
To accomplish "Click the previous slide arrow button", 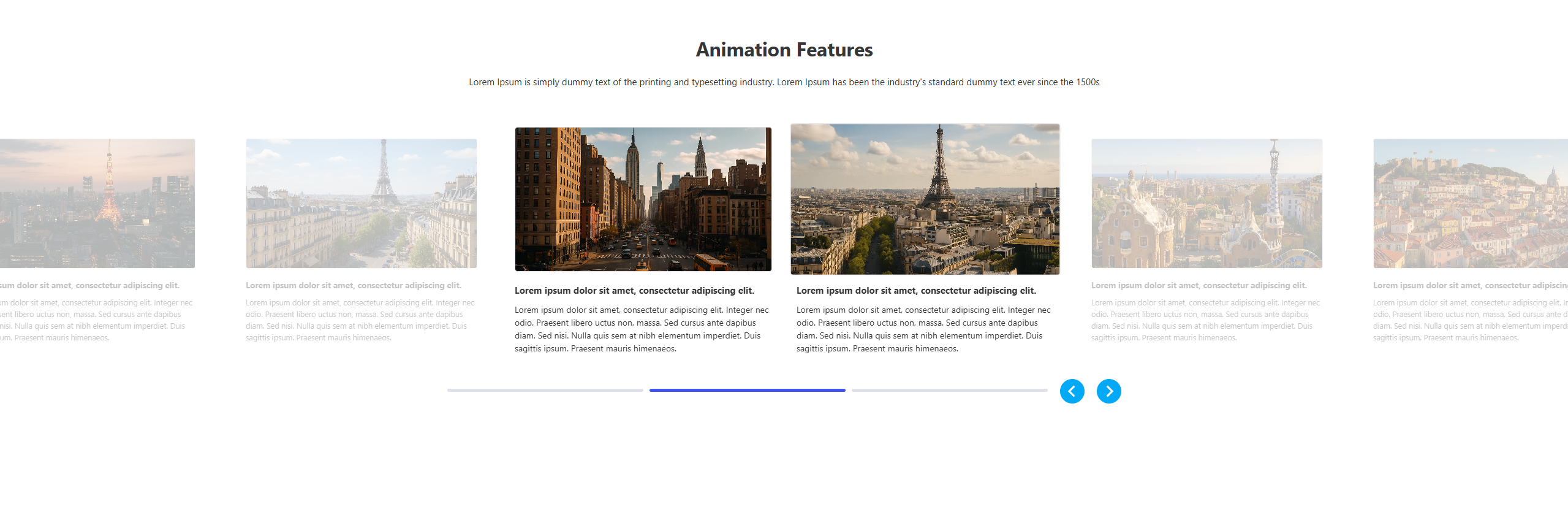I will (x=1072, y=391).
